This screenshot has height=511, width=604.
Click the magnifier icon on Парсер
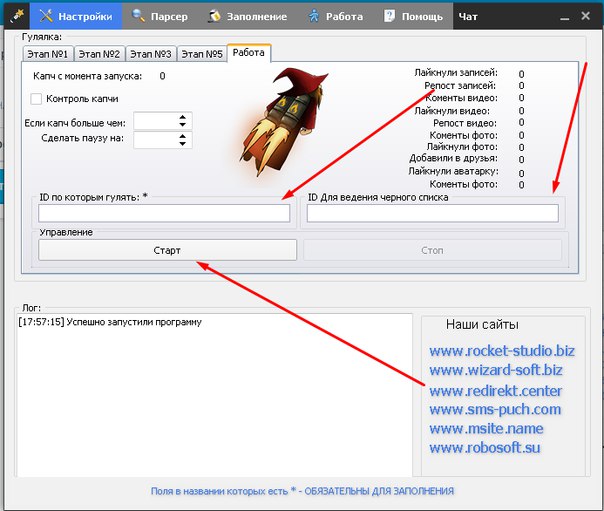(x=138, y=16)
